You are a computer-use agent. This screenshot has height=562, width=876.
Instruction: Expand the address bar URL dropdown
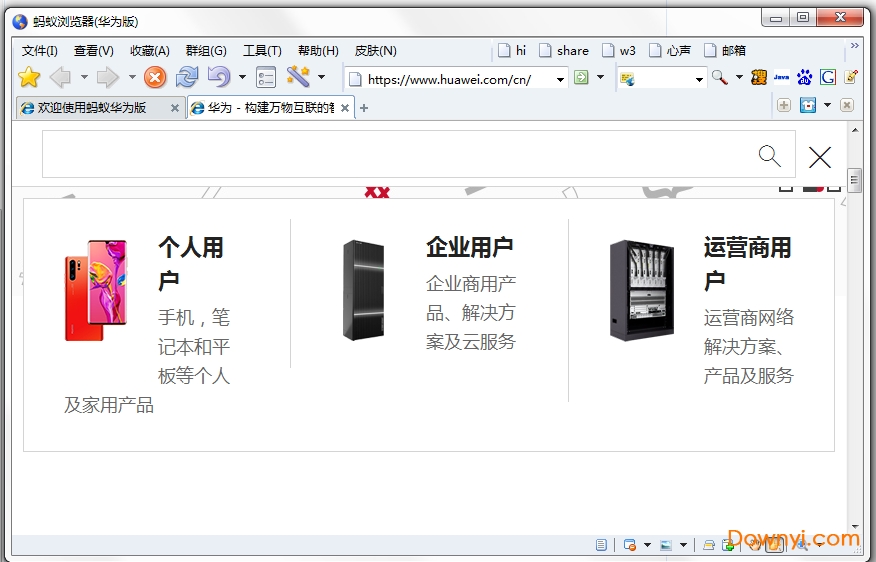(x=560, y=79)
